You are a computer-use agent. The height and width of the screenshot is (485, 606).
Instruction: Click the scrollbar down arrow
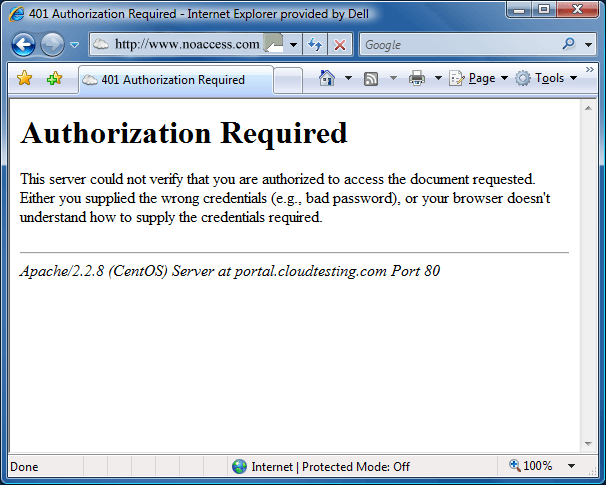tap(588, 444)
